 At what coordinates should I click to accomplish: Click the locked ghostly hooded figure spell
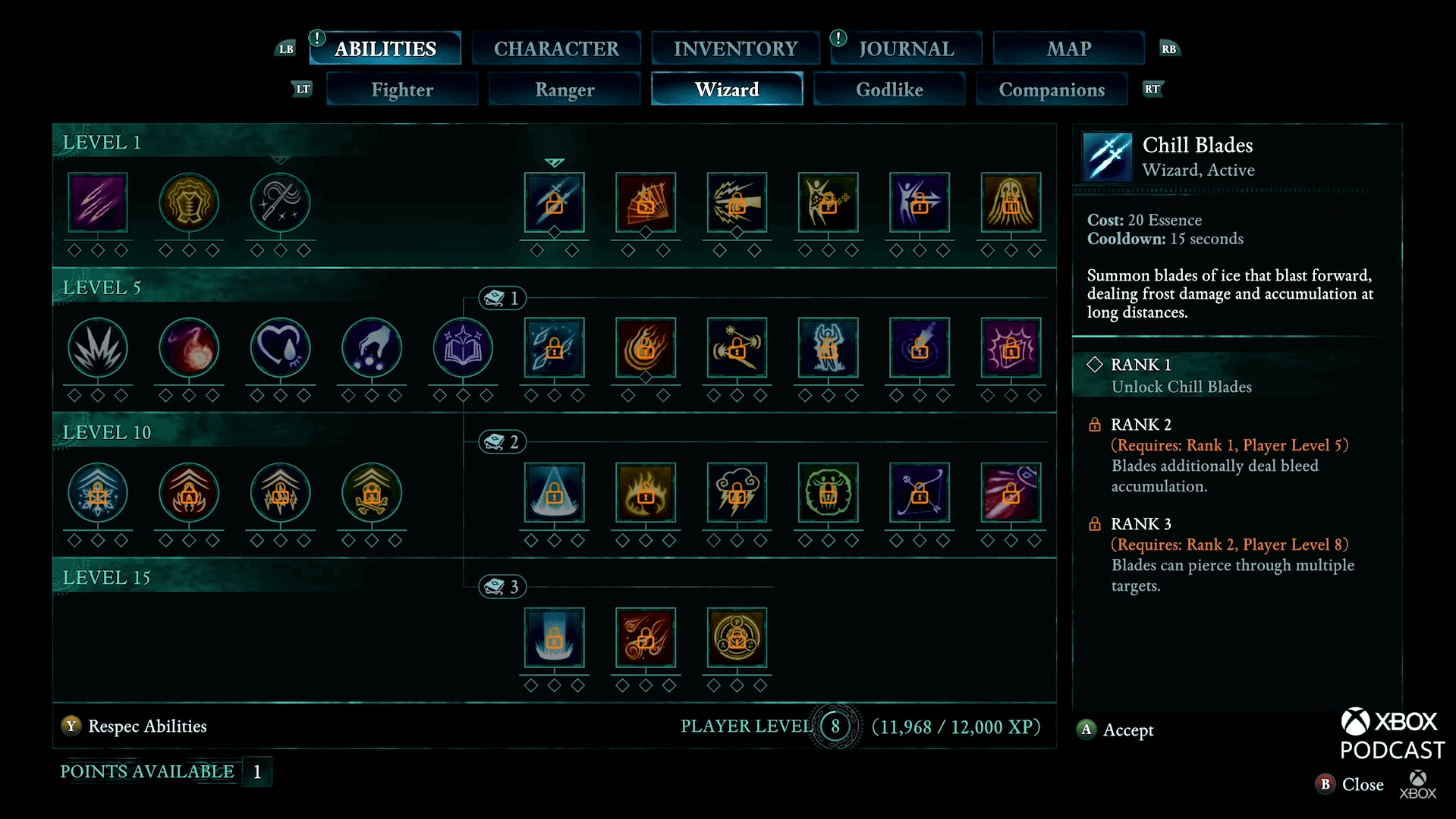(1011, 202)
